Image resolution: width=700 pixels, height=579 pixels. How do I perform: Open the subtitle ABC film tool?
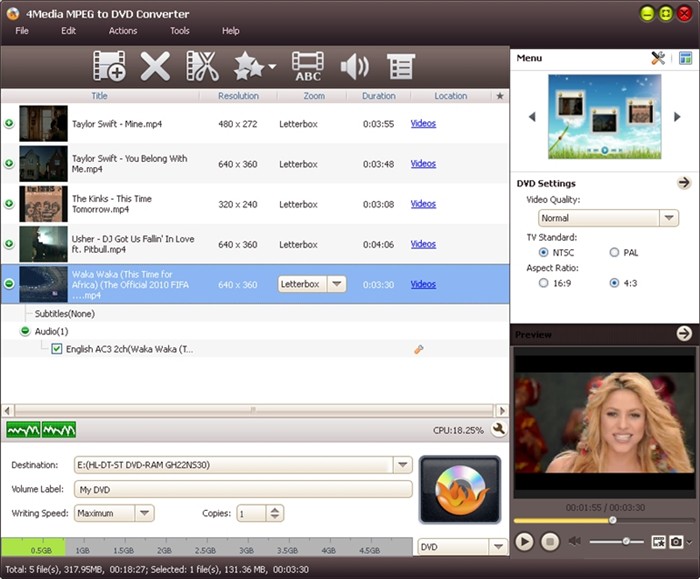[x=308, y=66]
